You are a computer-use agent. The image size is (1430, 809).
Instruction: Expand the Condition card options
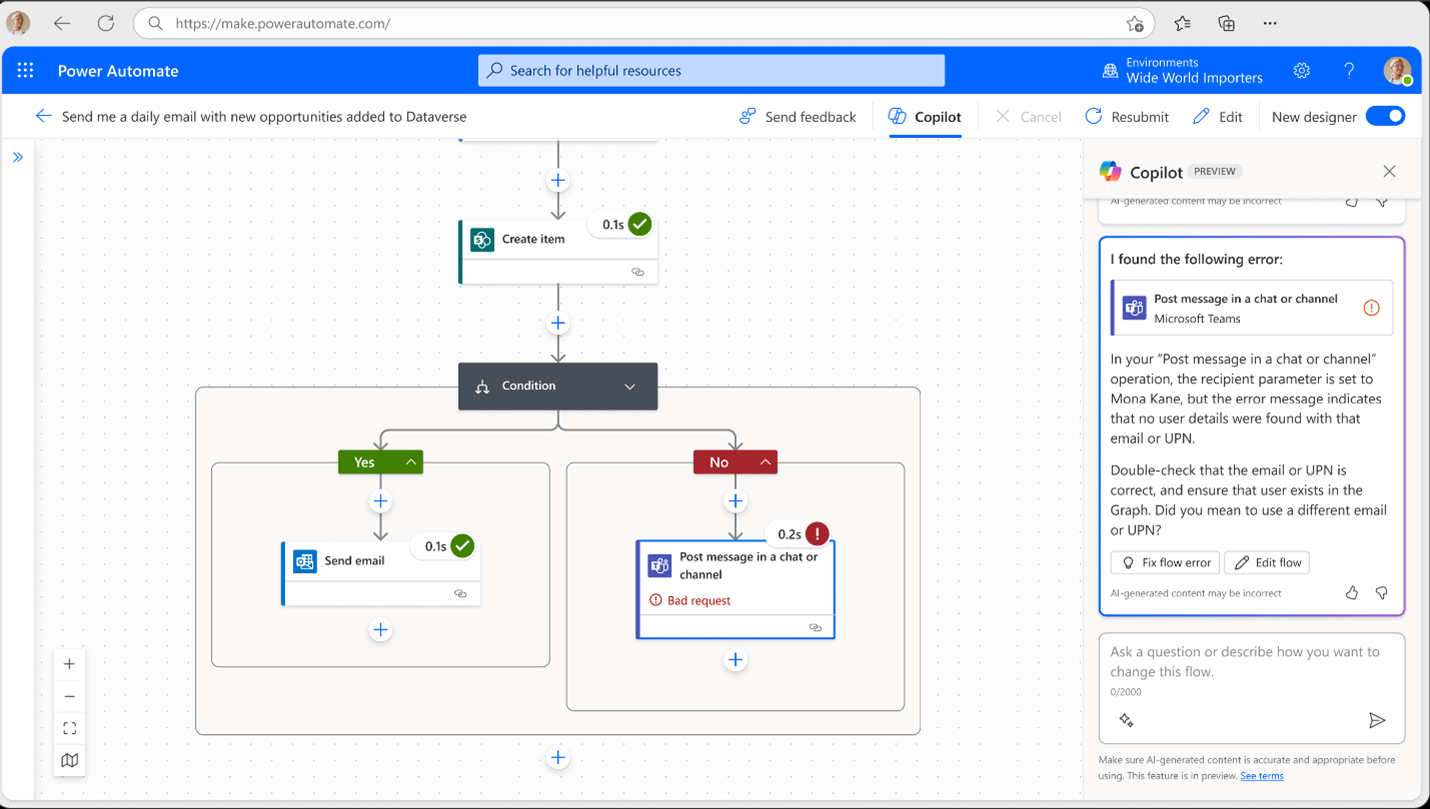(x=630, y=386)
